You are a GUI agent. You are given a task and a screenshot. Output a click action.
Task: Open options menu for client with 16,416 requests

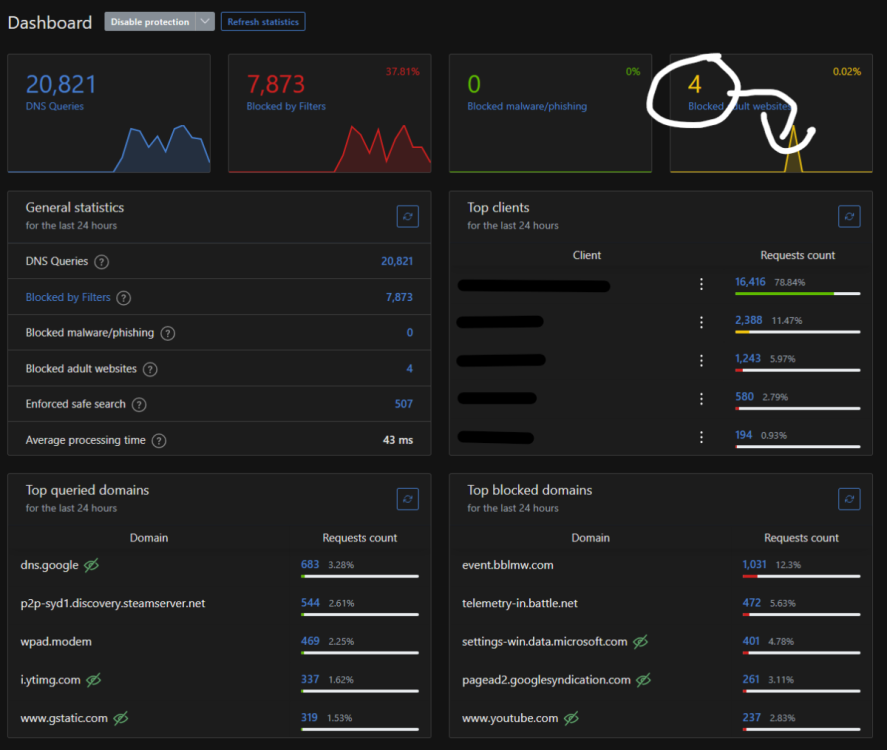pos(701,284)
